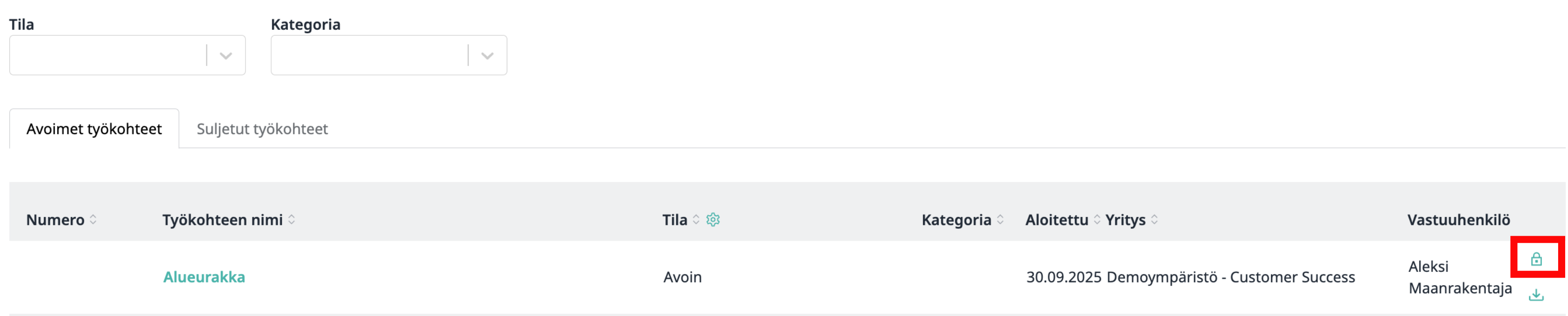
Task: Sort the table by Numero
Action: pos(93,220)
